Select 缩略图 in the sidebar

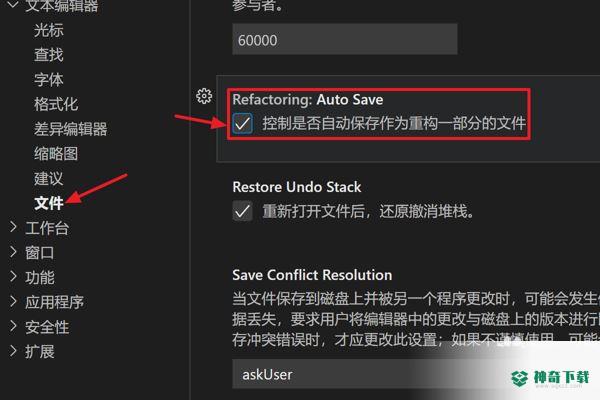[56, 154]
